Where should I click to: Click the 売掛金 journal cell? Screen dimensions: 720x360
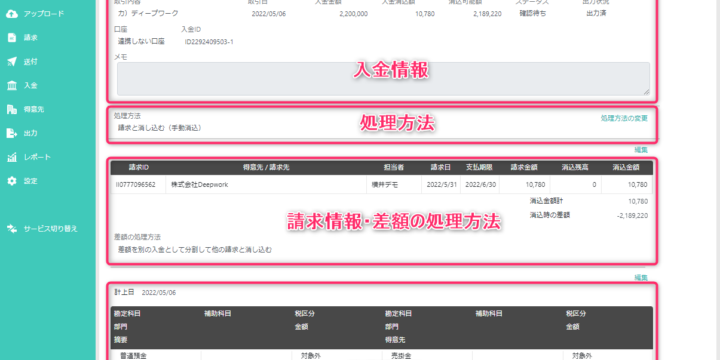(401, 356)
